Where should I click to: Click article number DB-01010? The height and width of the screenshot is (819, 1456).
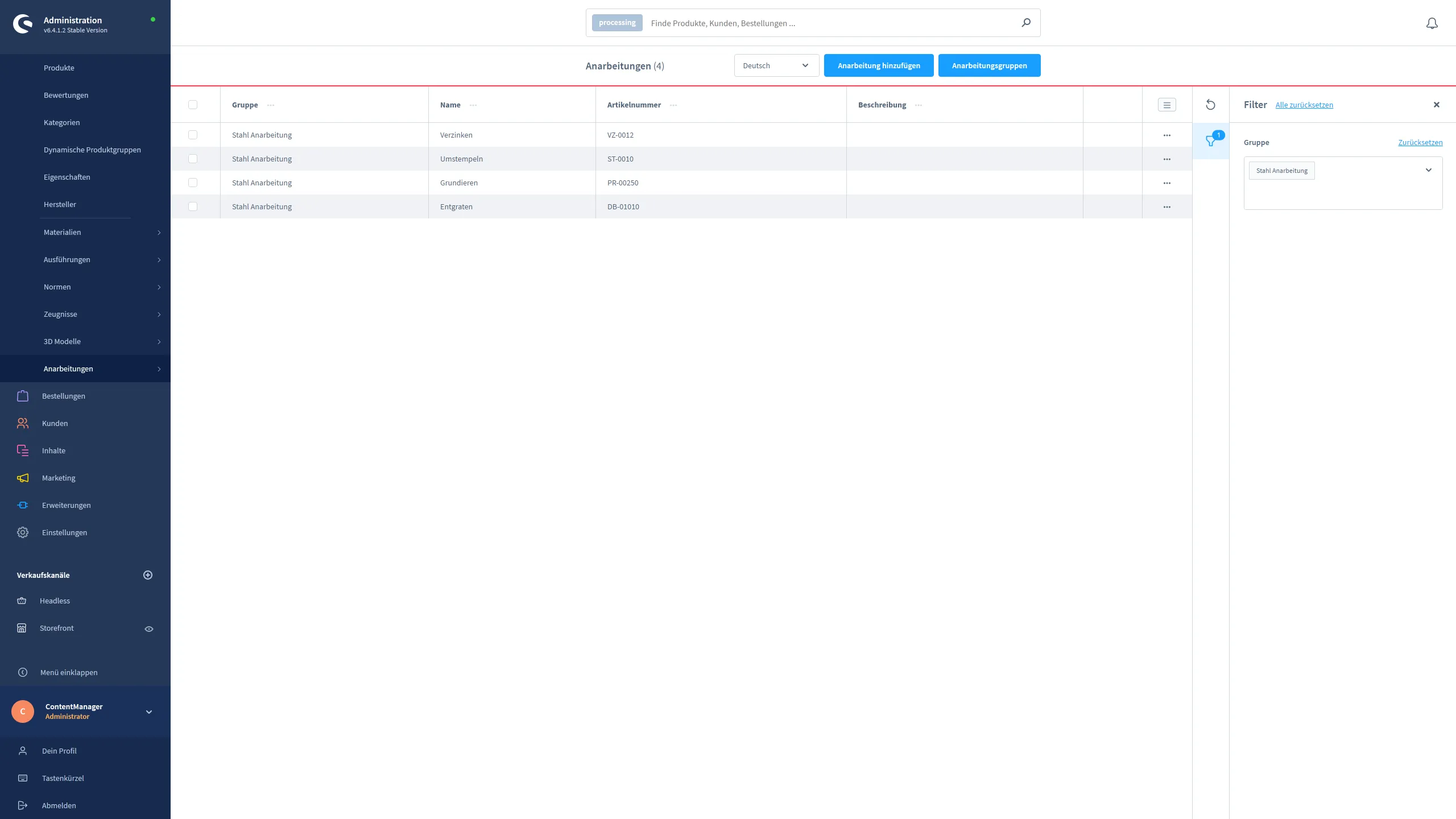coord(623,206)
